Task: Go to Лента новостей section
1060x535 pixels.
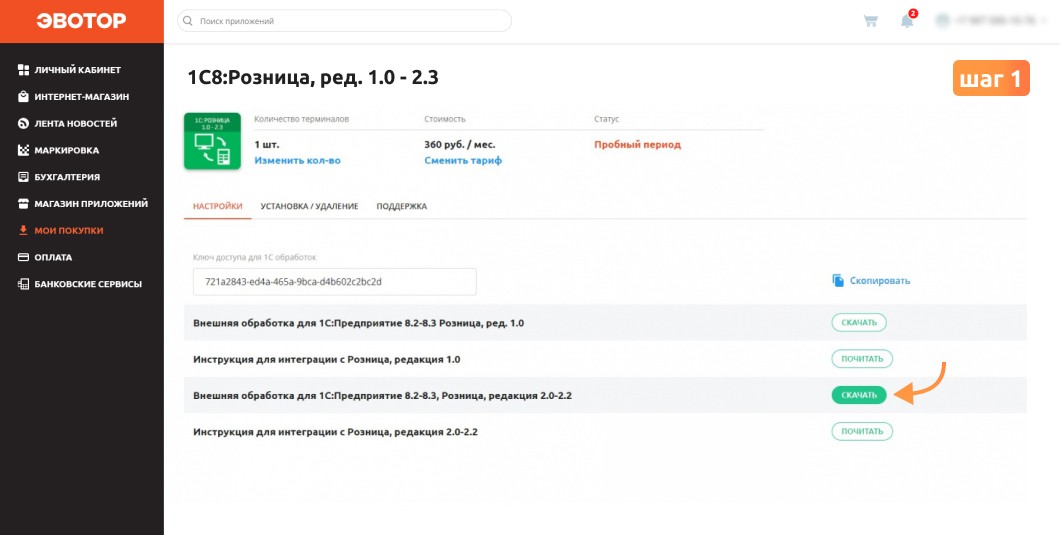Action: (x=76, y=123)
